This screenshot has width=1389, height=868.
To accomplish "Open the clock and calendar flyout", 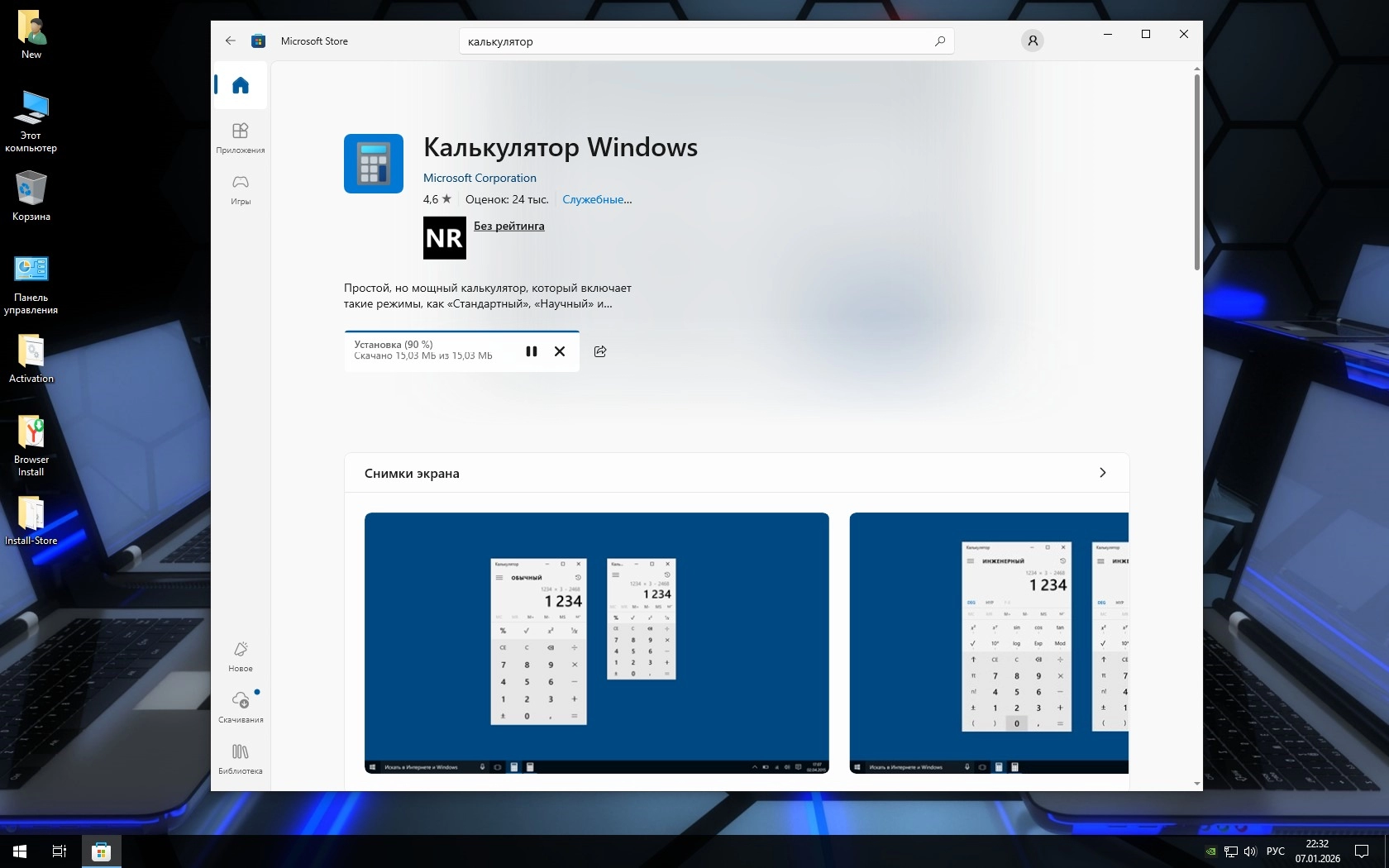I will pos(1318,851).
